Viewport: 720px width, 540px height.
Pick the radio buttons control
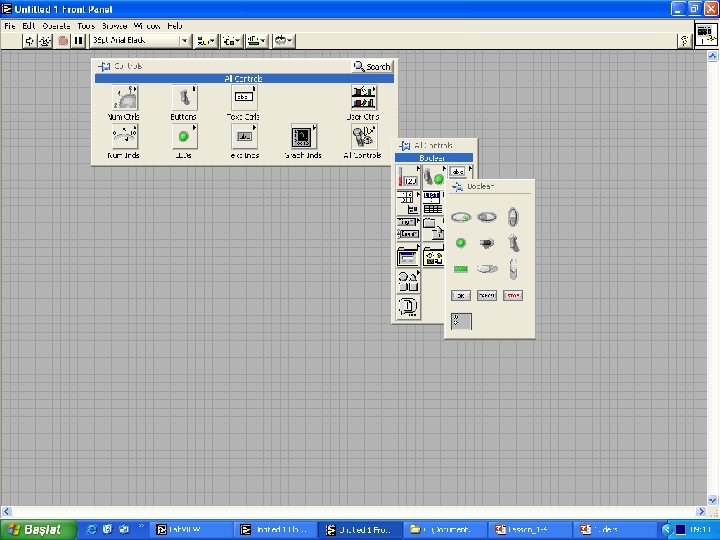pyautogui.click(x=461, y=321)
